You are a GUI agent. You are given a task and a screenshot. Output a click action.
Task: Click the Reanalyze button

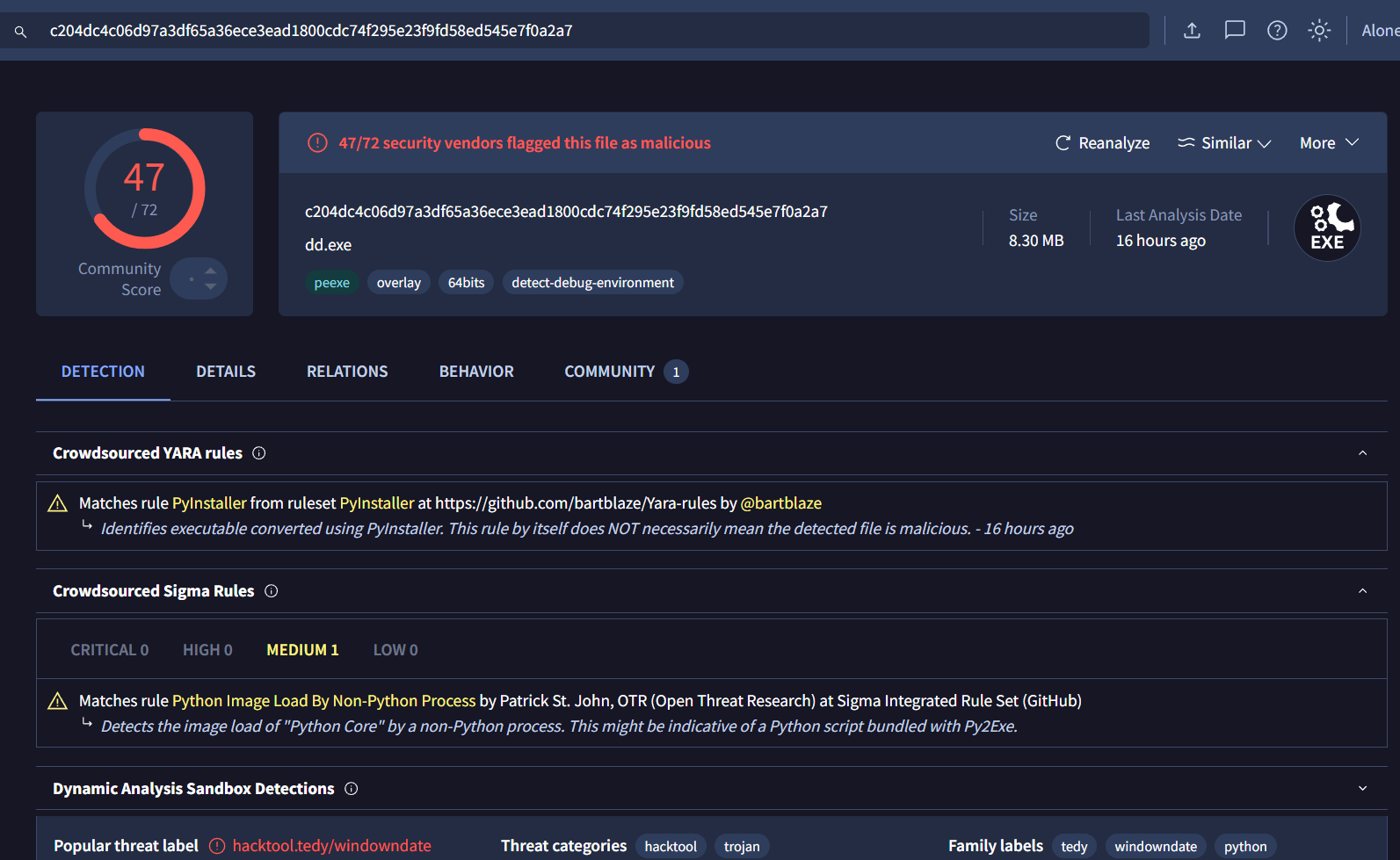[1102, 143]
